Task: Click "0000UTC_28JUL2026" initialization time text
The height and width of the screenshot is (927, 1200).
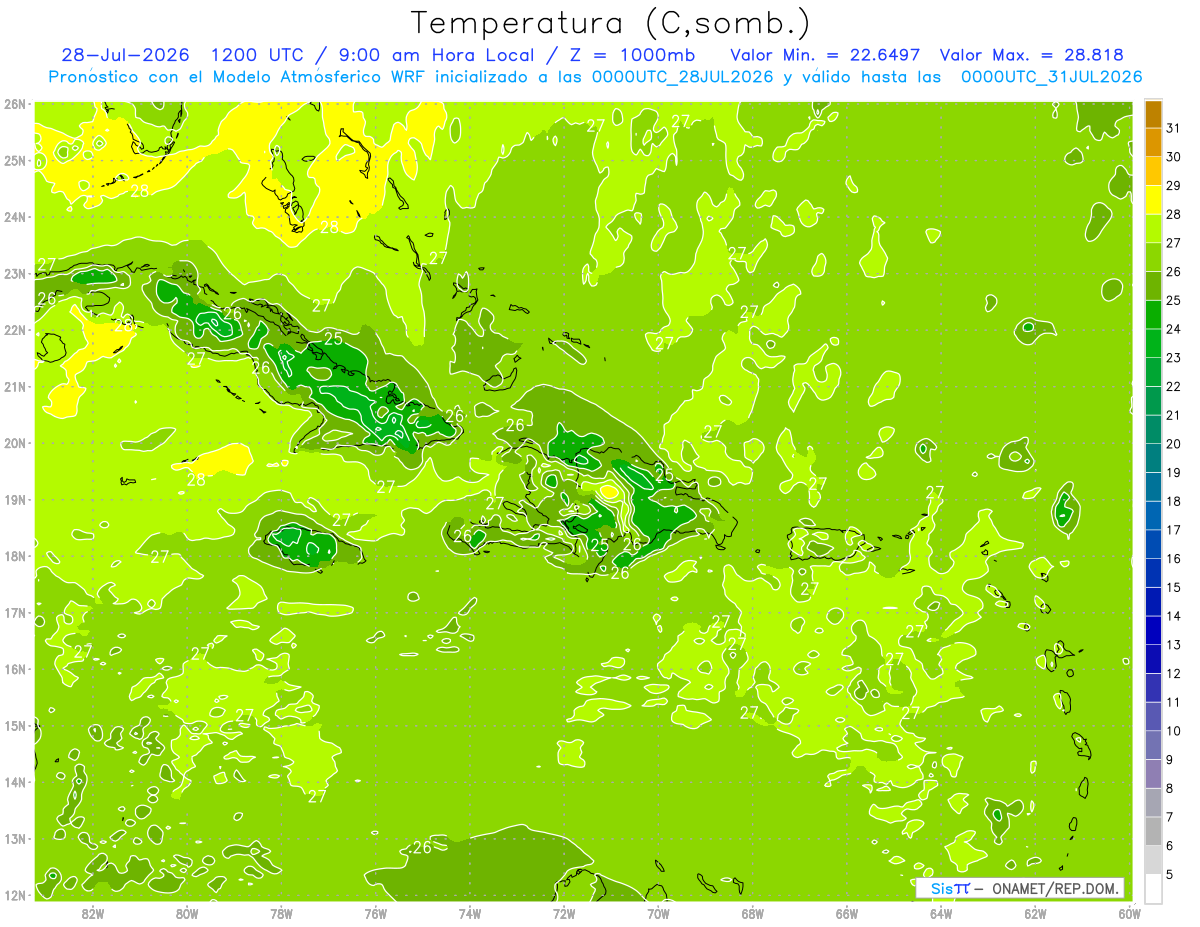Action: [x=684, y=77]
